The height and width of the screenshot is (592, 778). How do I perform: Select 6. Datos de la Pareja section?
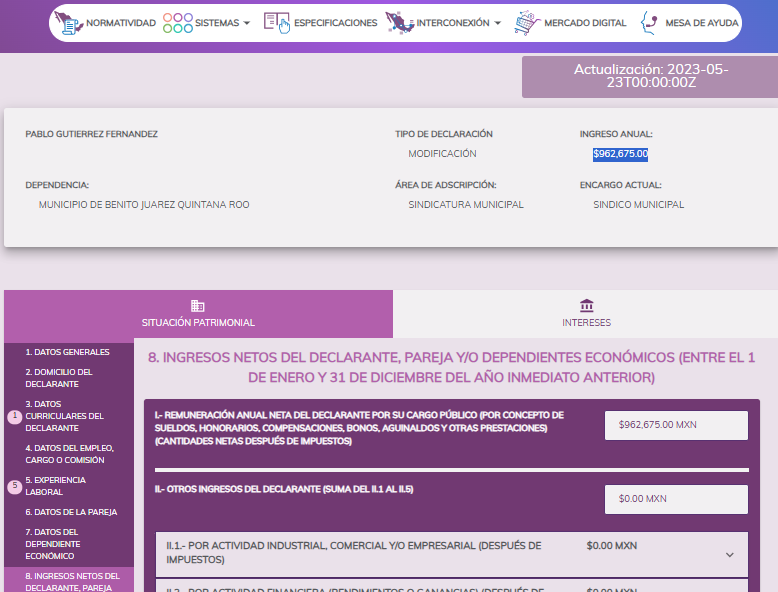(71, 512)
